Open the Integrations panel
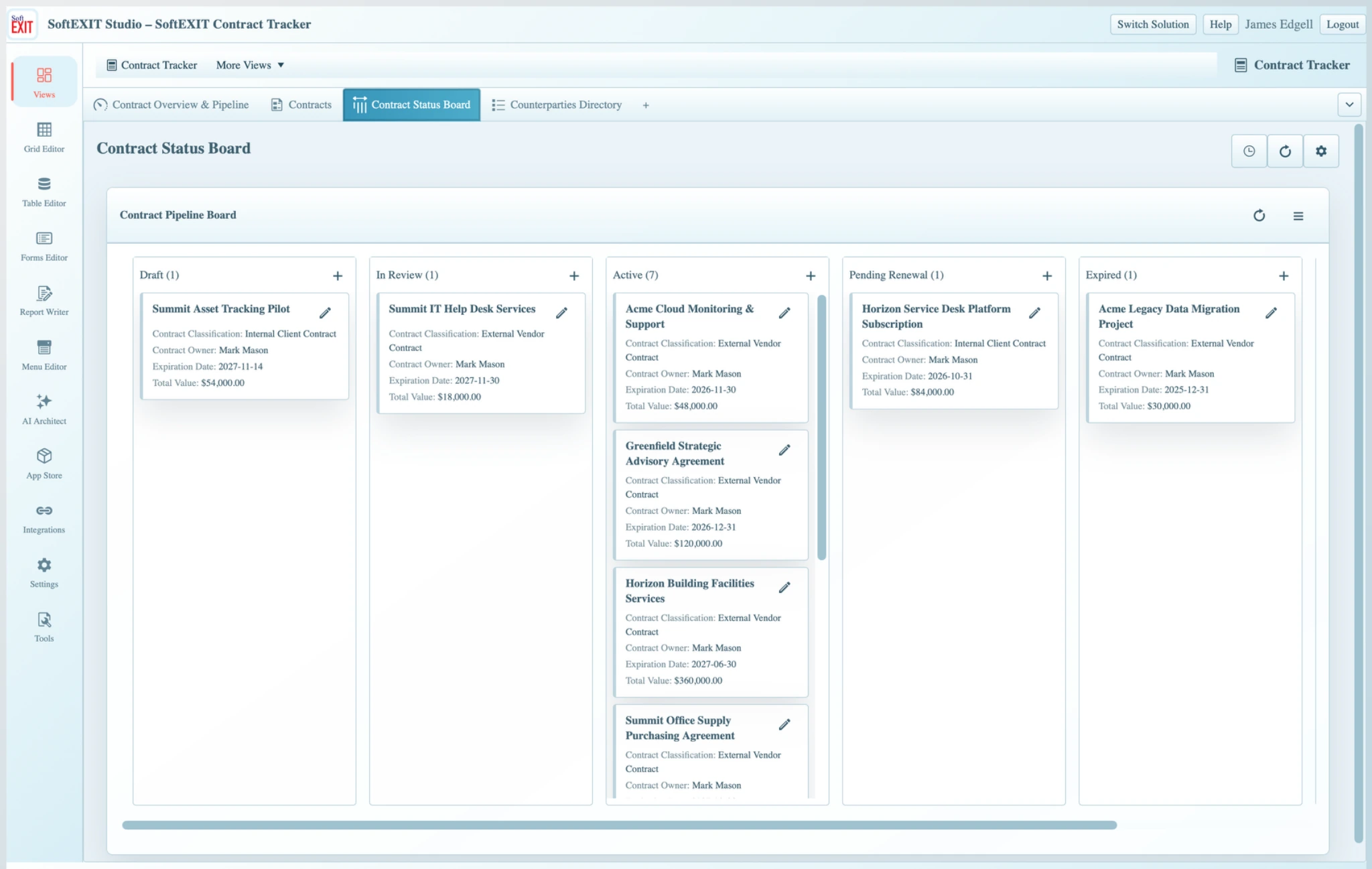This screenshot has height=869, width=1372. [x=44, y=519]
